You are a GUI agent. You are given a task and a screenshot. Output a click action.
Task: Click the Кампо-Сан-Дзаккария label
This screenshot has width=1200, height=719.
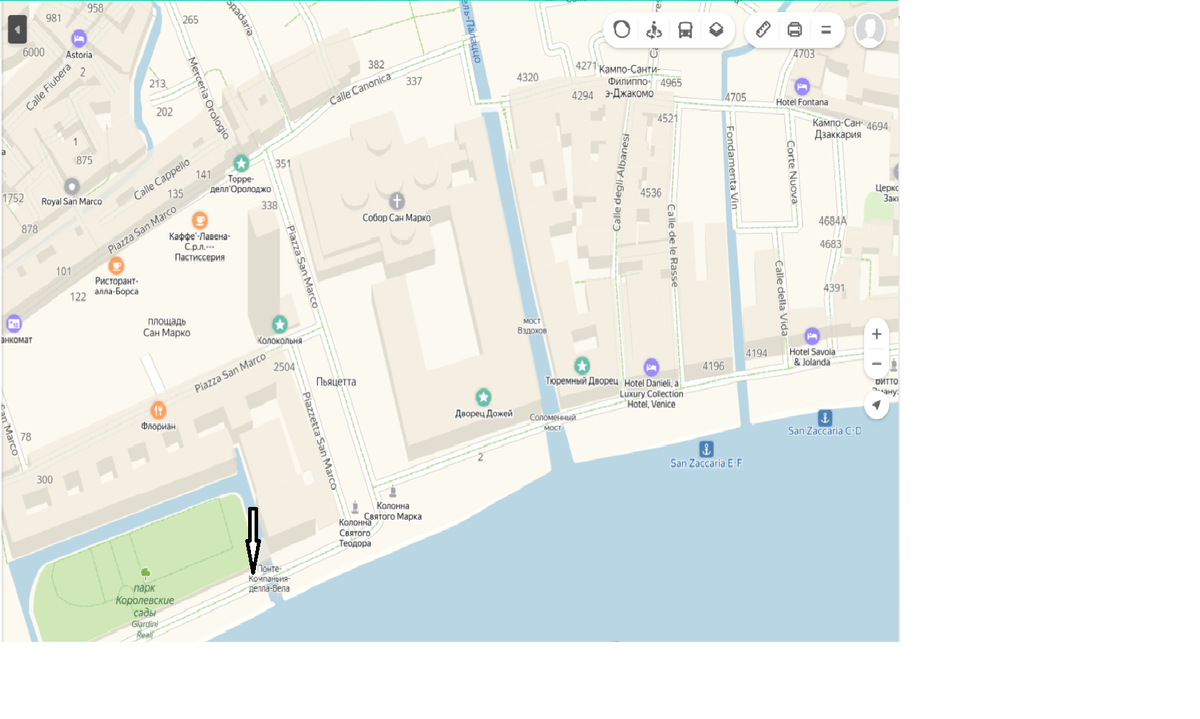click(838, 128)
